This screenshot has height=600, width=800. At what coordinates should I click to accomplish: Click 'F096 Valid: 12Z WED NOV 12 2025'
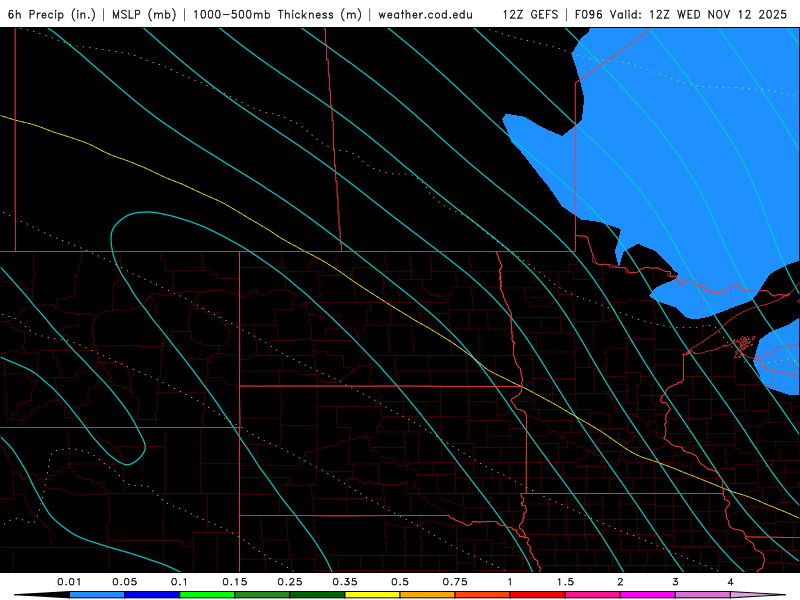(x=681, y=14)
